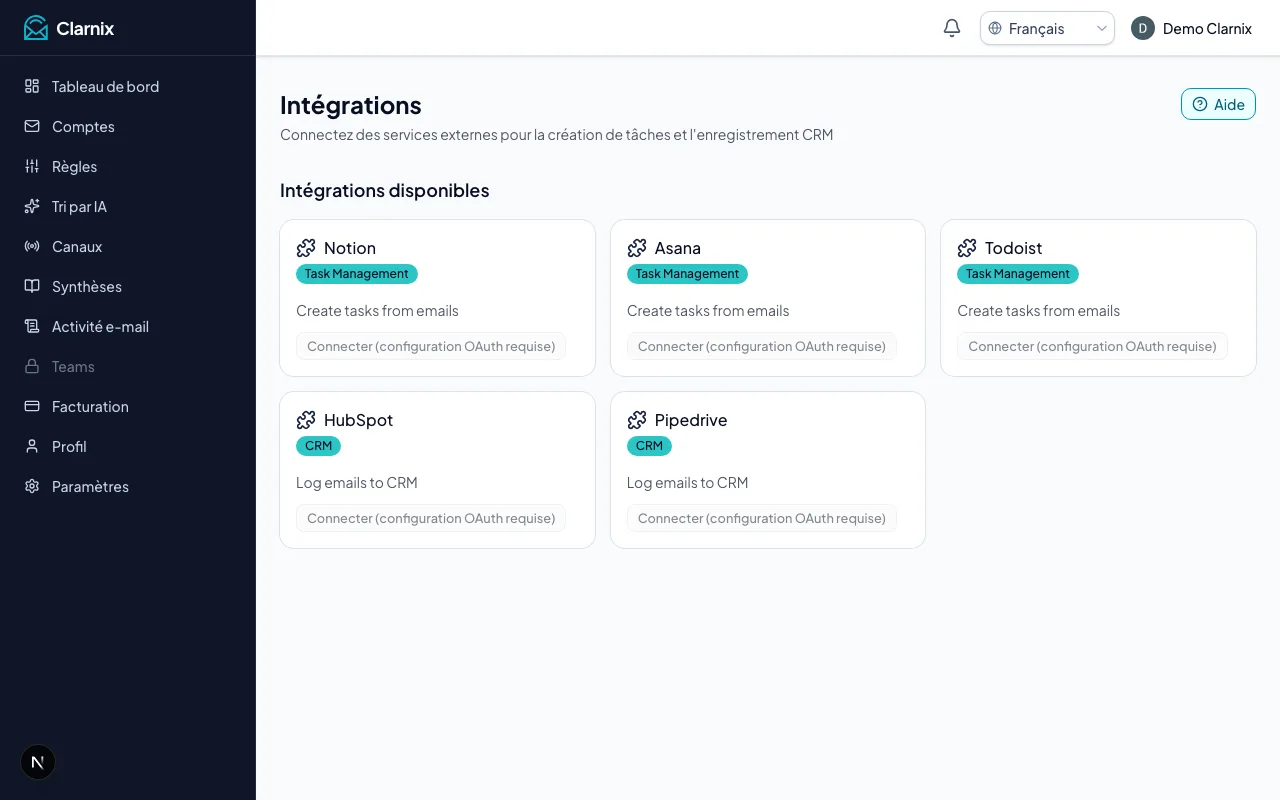
Task: Connect Notion via the Connecter button
Action: click(x=431, y=346)
